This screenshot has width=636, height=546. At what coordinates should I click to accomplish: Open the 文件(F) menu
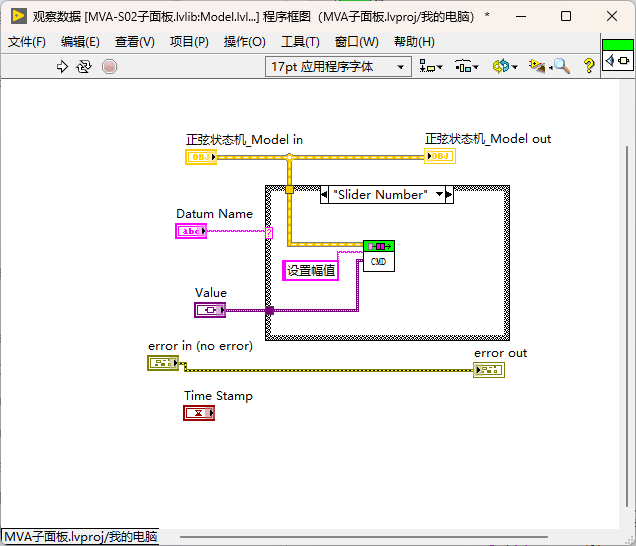tap(27, 42)
